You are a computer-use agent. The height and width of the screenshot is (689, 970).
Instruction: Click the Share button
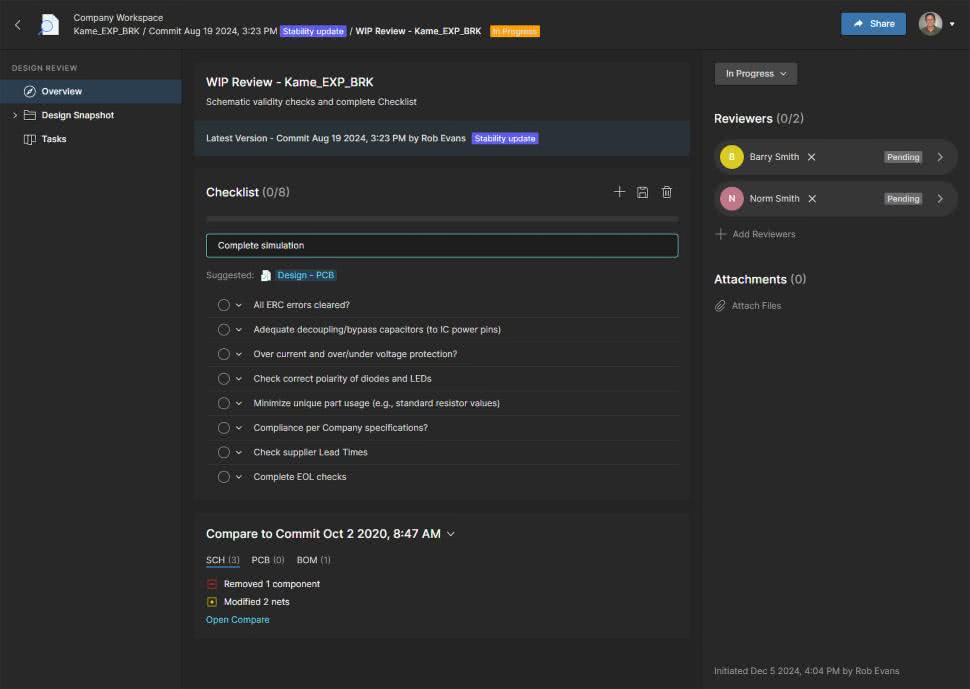pos(873,24)
